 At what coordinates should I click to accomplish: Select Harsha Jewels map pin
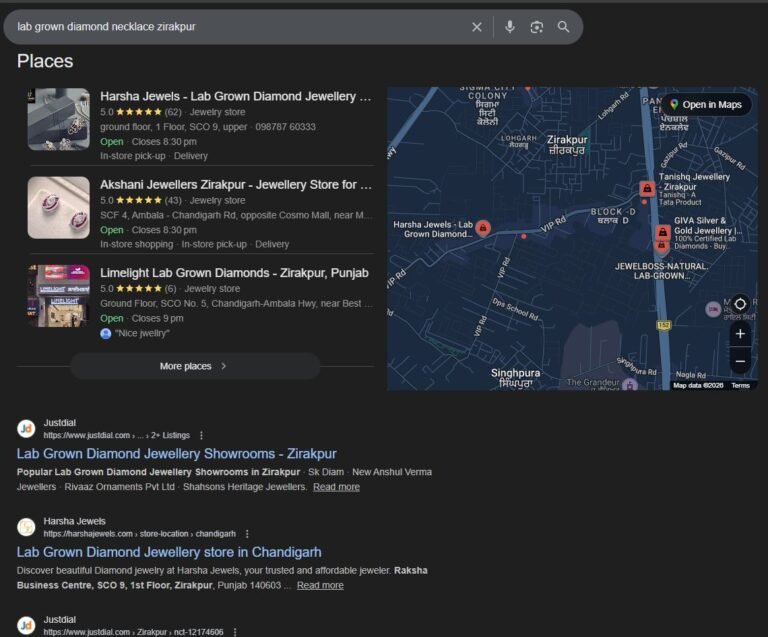click(483, 228)
